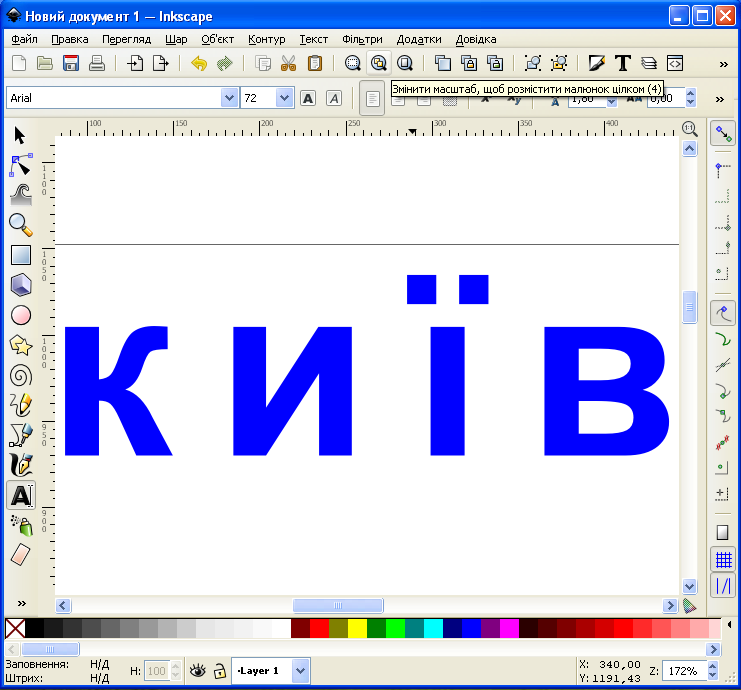Viewport: 741px width, 690px height.
Task: Select the Star polygon tool
Action: 21,345
